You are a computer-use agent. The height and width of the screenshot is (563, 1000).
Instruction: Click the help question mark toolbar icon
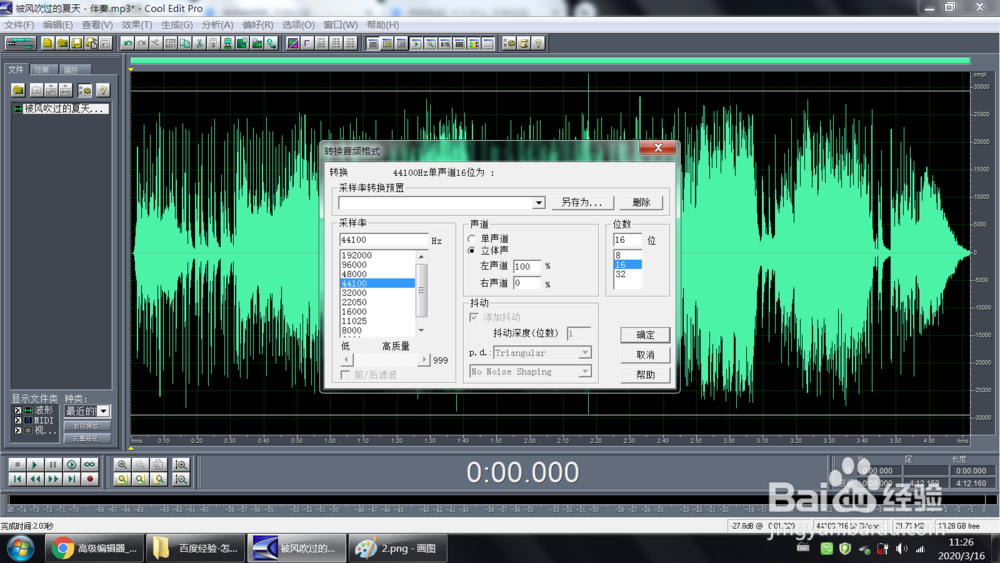pyautogui.click(x=538, y=43)
